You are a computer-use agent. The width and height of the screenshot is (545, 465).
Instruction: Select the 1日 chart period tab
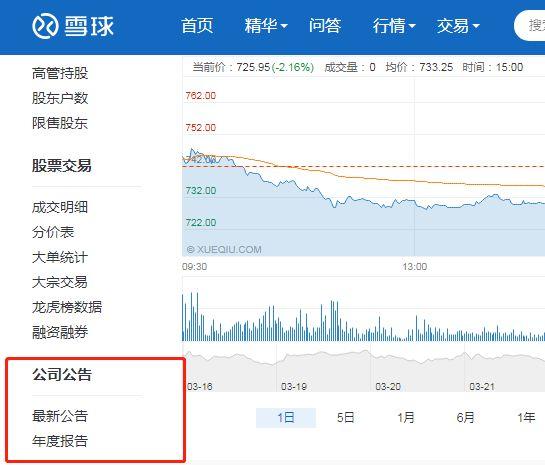[x=286, y=417]
